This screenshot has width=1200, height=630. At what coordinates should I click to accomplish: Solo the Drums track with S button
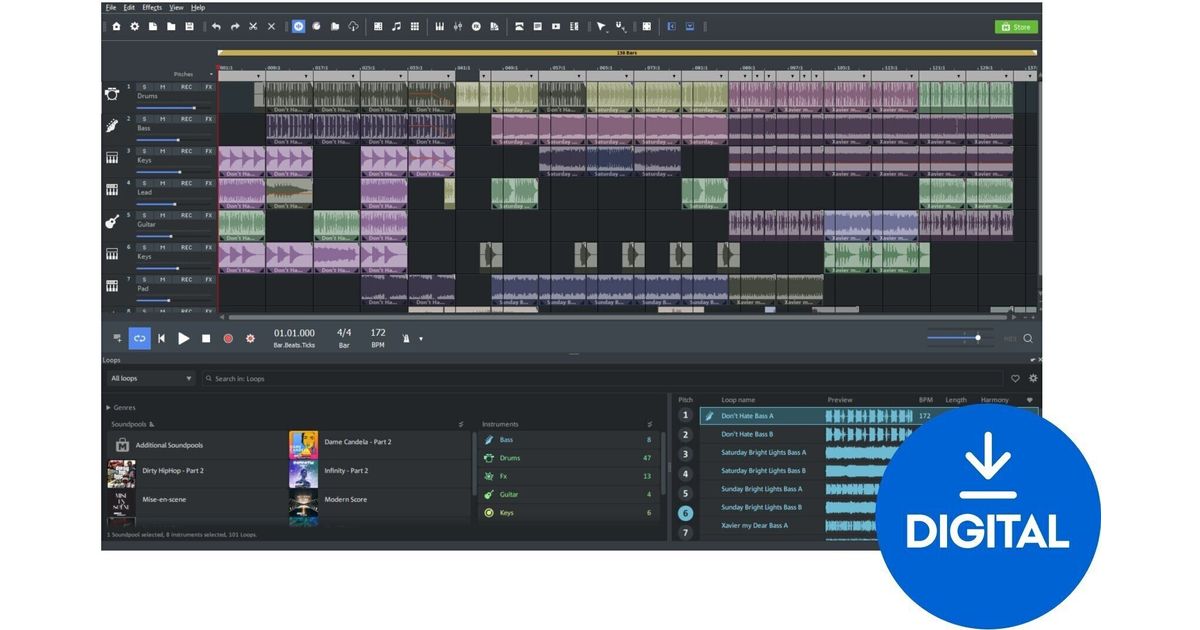[144, 87]
